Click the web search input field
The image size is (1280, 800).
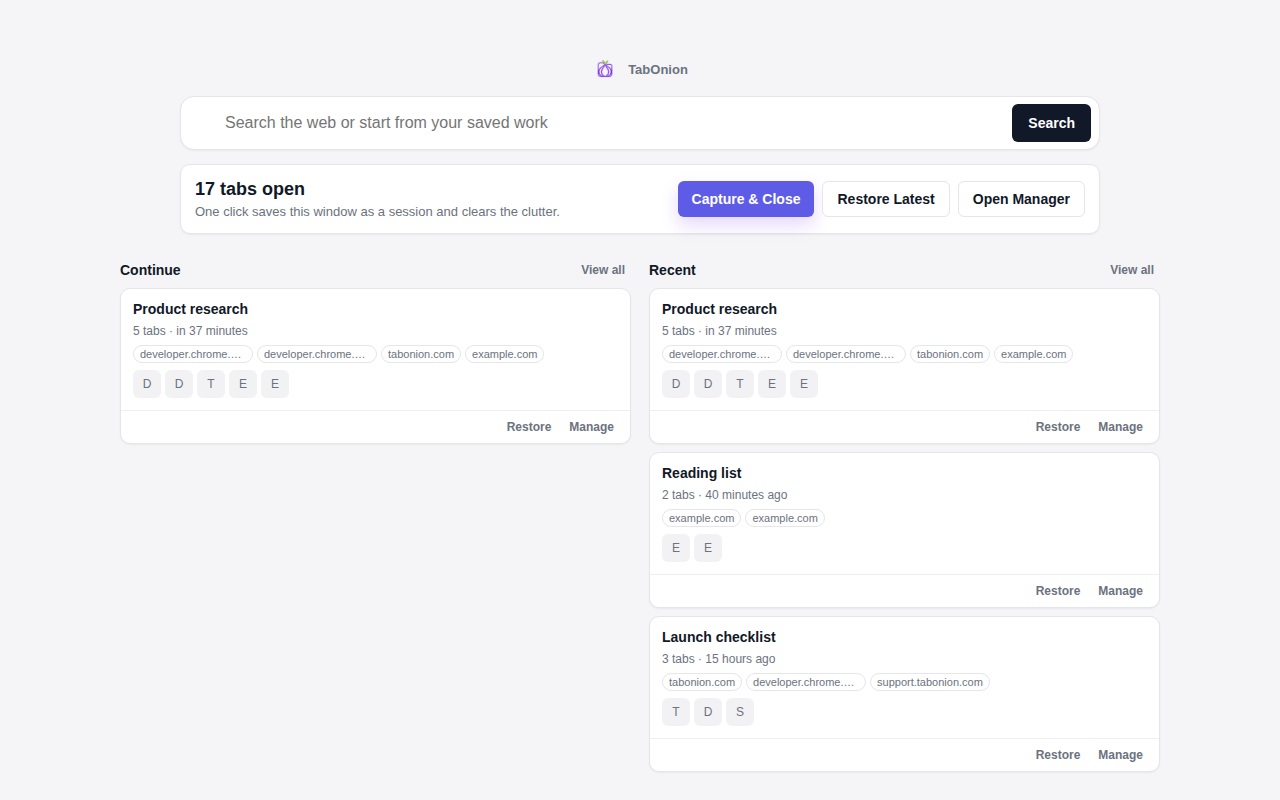pos(500,122)
